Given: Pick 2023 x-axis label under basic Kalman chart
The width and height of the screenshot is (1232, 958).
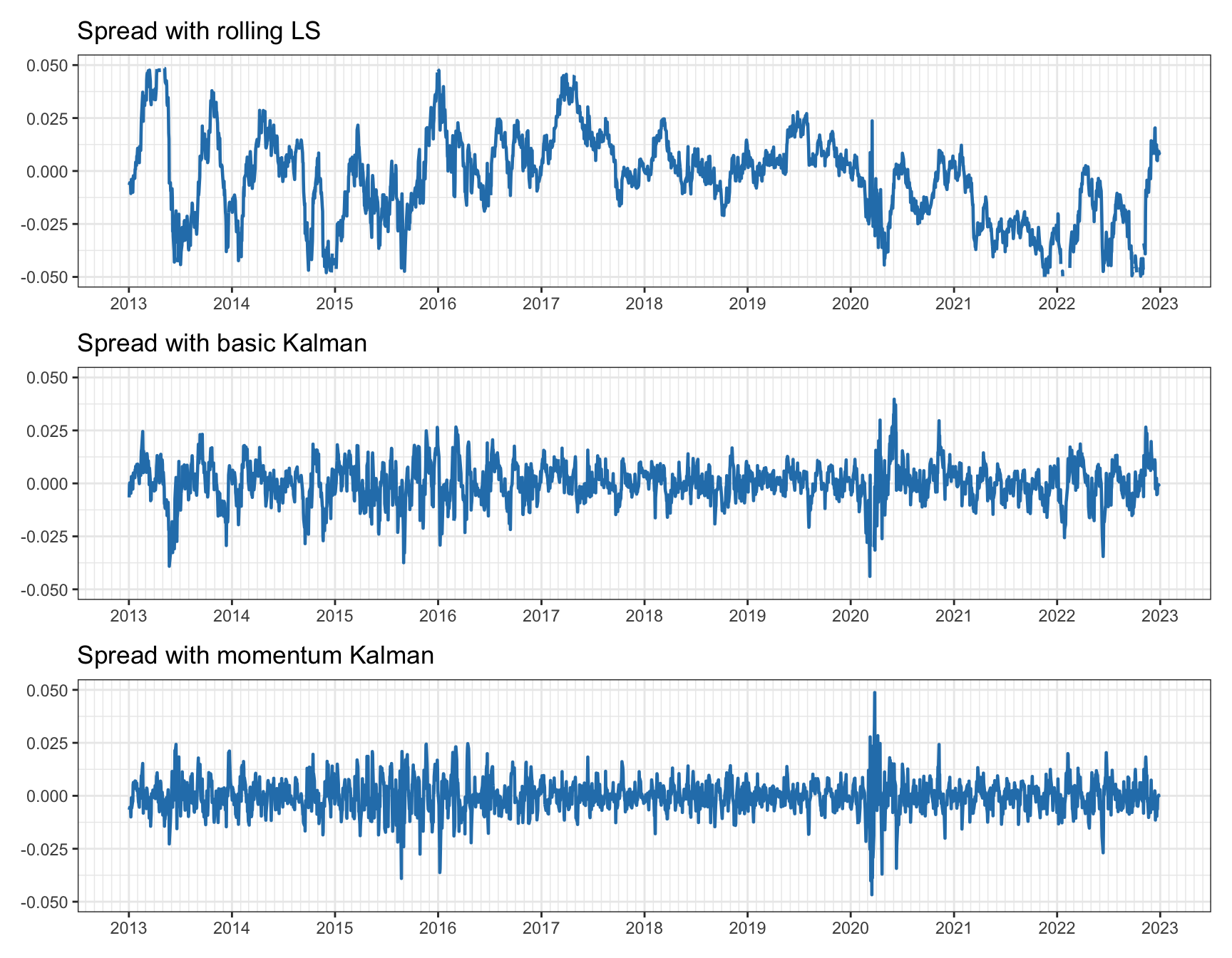Looking at the screenshot, I should pyautogui.click(x=1160, y=616).
